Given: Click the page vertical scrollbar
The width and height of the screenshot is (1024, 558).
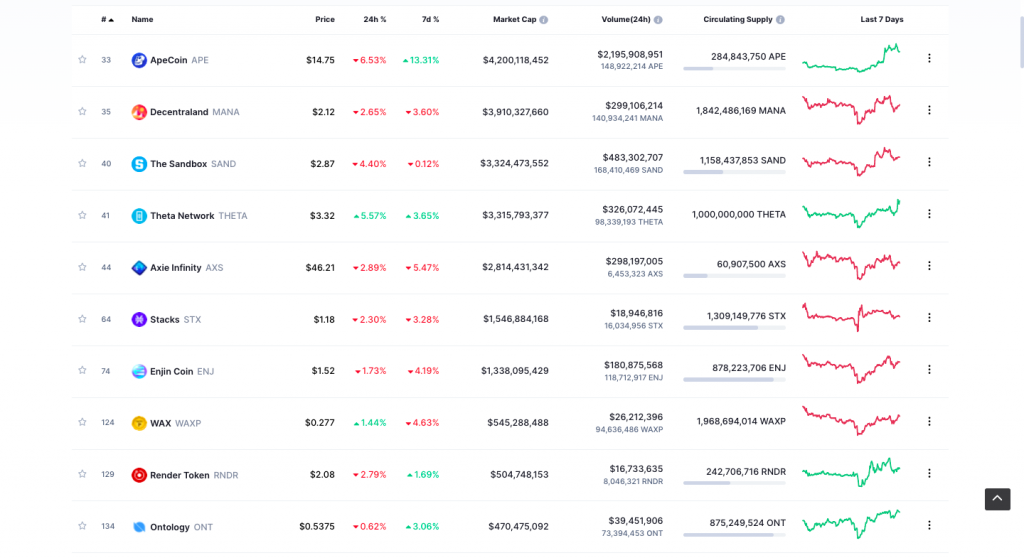Looking at the screenshot, I should pos(1021,42).
